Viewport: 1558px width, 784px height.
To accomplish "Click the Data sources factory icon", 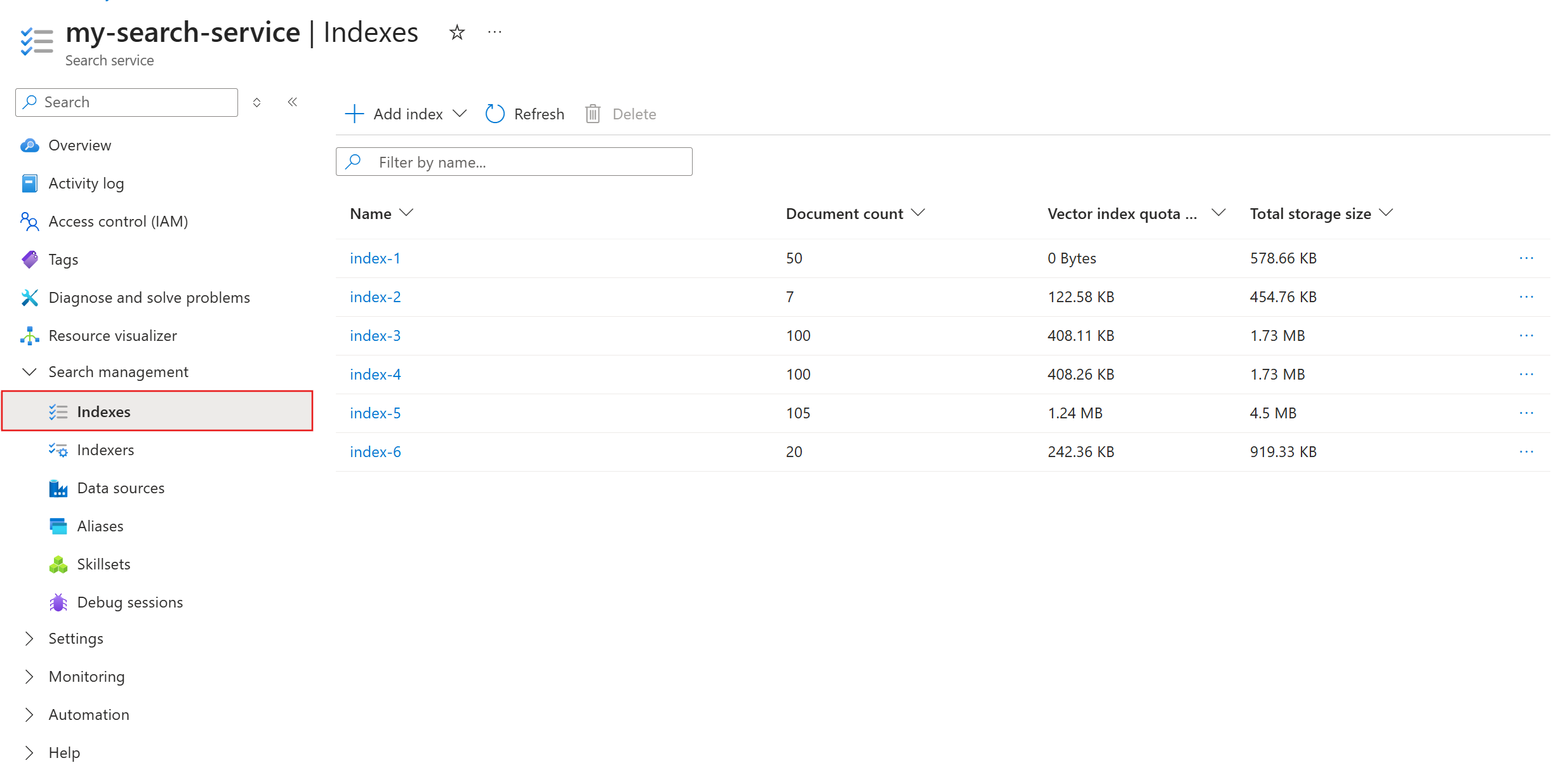I will 58,488.
